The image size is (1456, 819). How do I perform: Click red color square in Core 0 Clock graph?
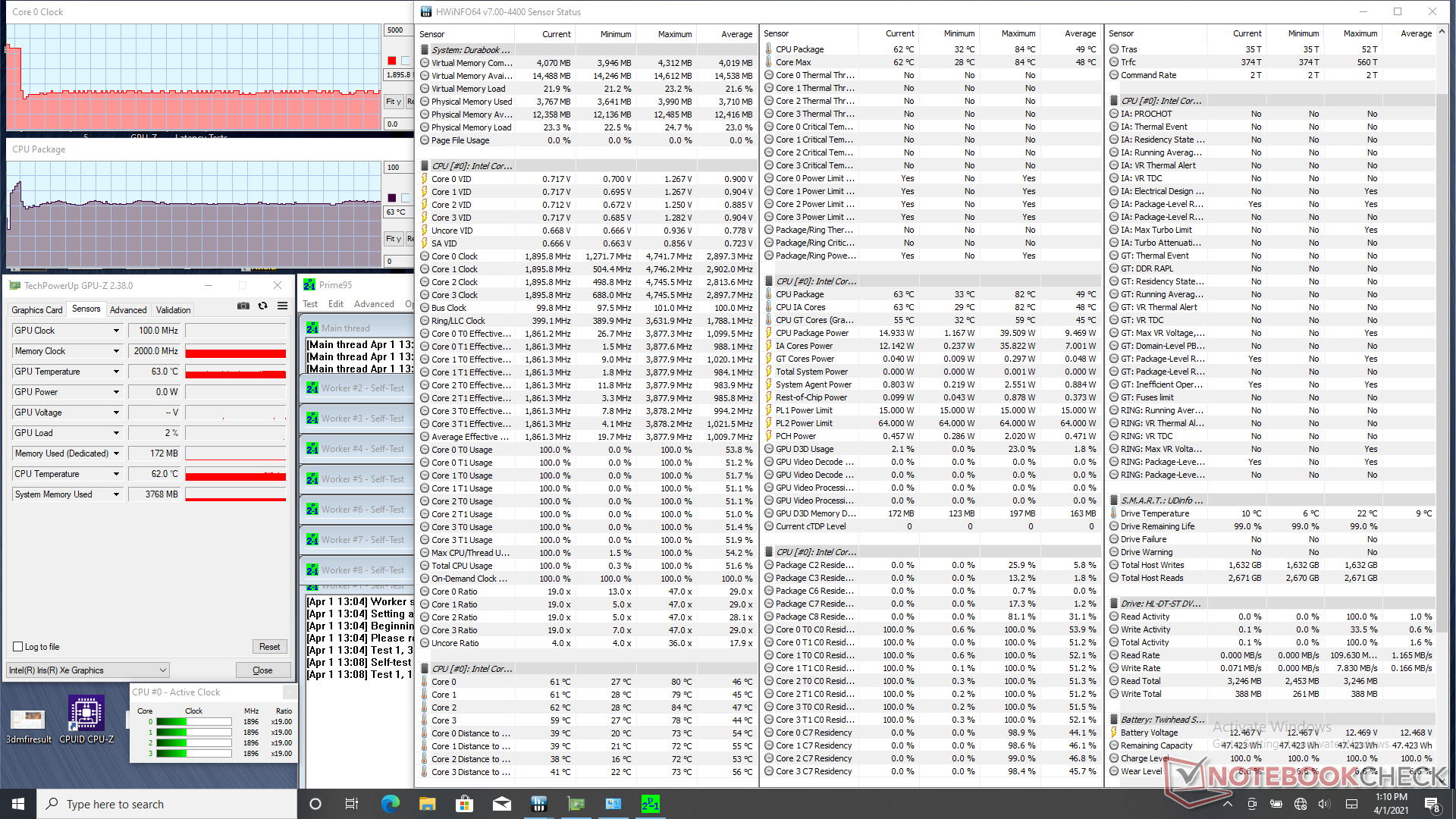[x=391, y=61]
